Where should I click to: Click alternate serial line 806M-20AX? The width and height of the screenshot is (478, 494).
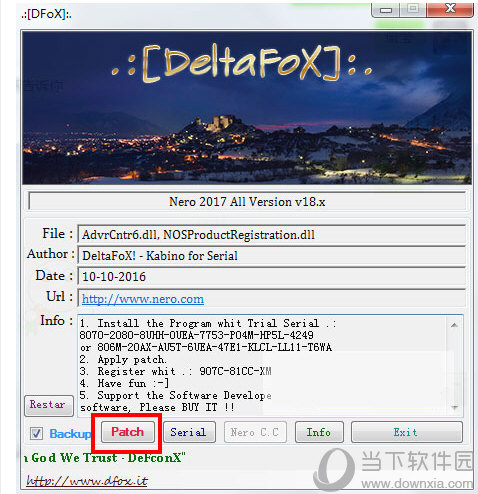(206, 347)
